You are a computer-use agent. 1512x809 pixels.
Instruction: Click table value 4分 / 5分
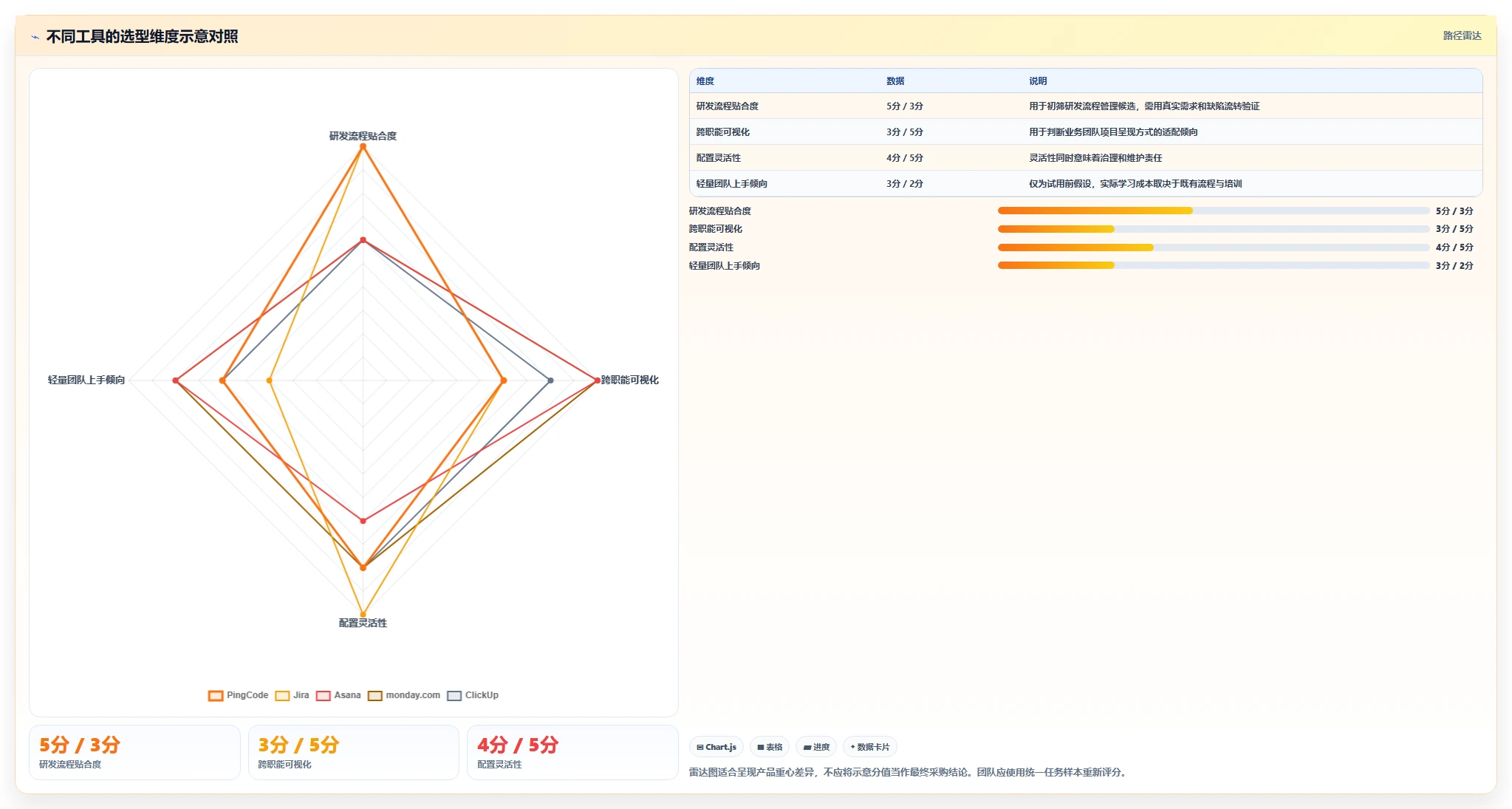point(905,158)
